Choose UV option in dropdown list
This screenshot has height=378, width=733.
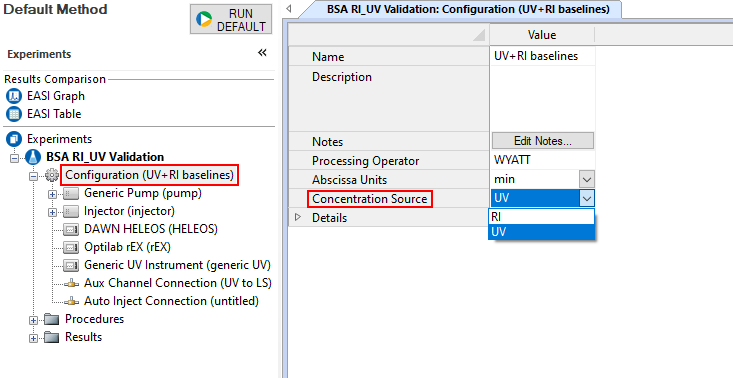[x=541, y=232]
